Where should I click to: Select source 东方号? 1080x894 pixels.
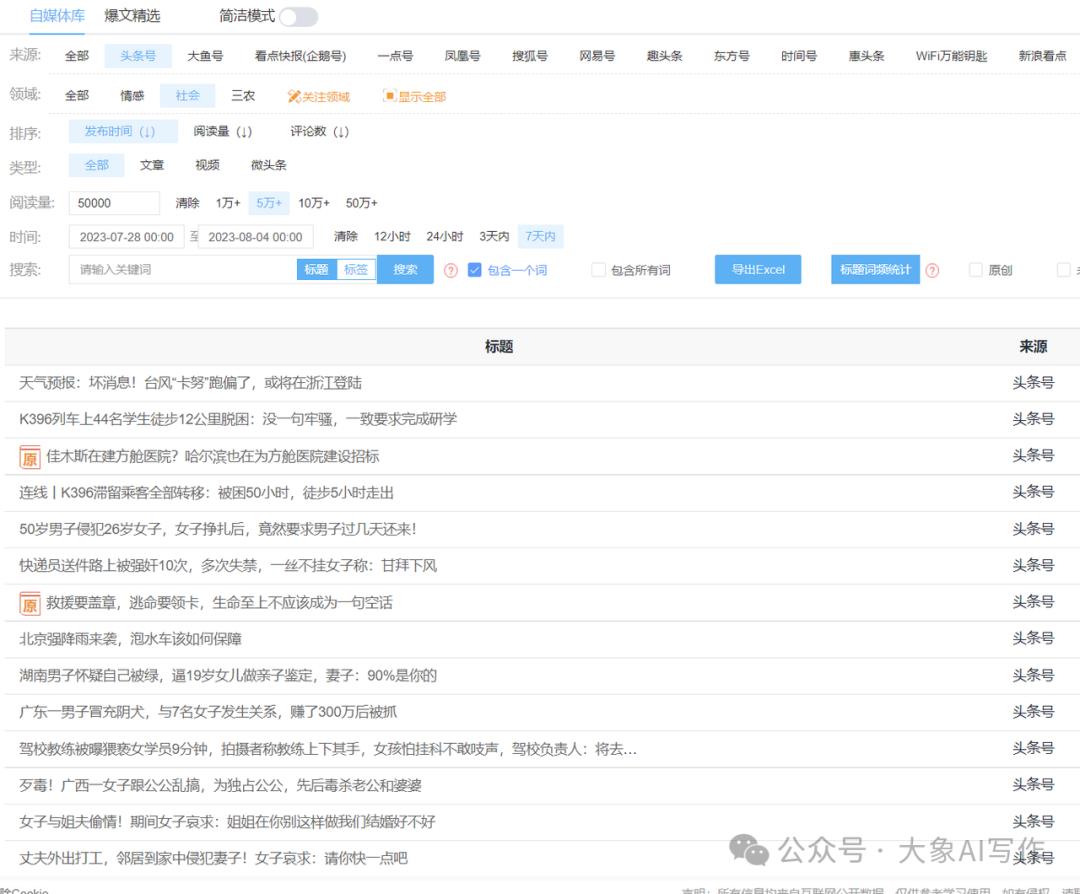(731, 56)
